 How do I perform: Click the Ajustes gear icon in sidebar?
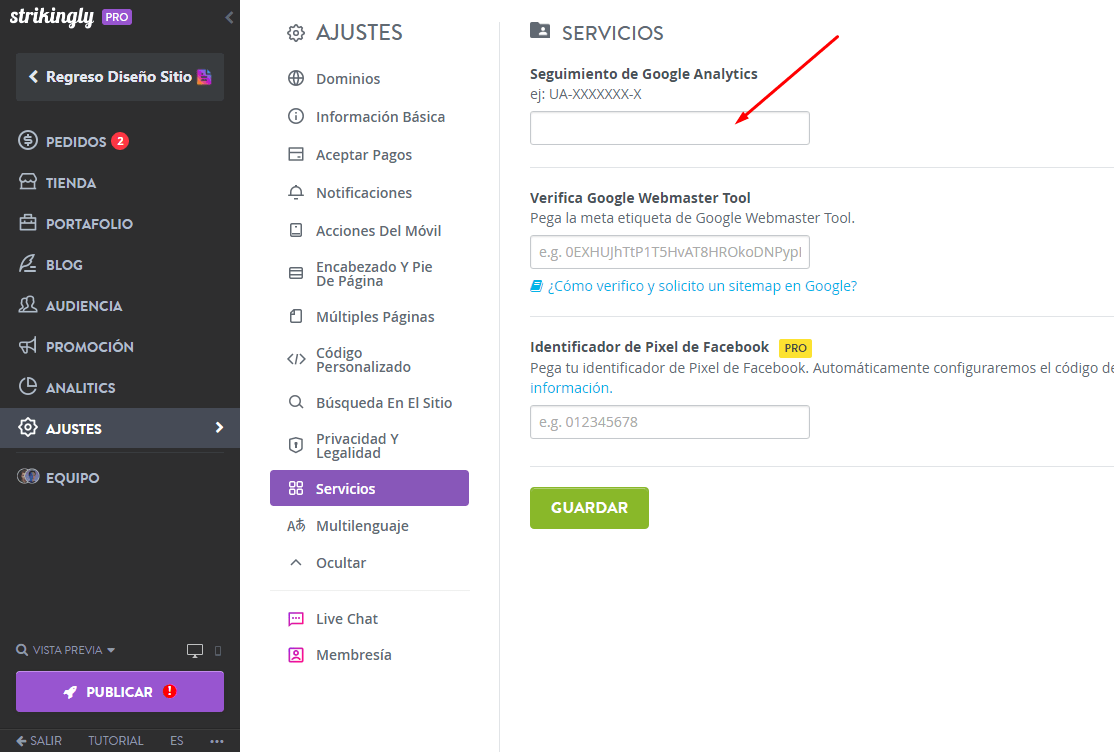pyautogui.click(x=28, y=428)
